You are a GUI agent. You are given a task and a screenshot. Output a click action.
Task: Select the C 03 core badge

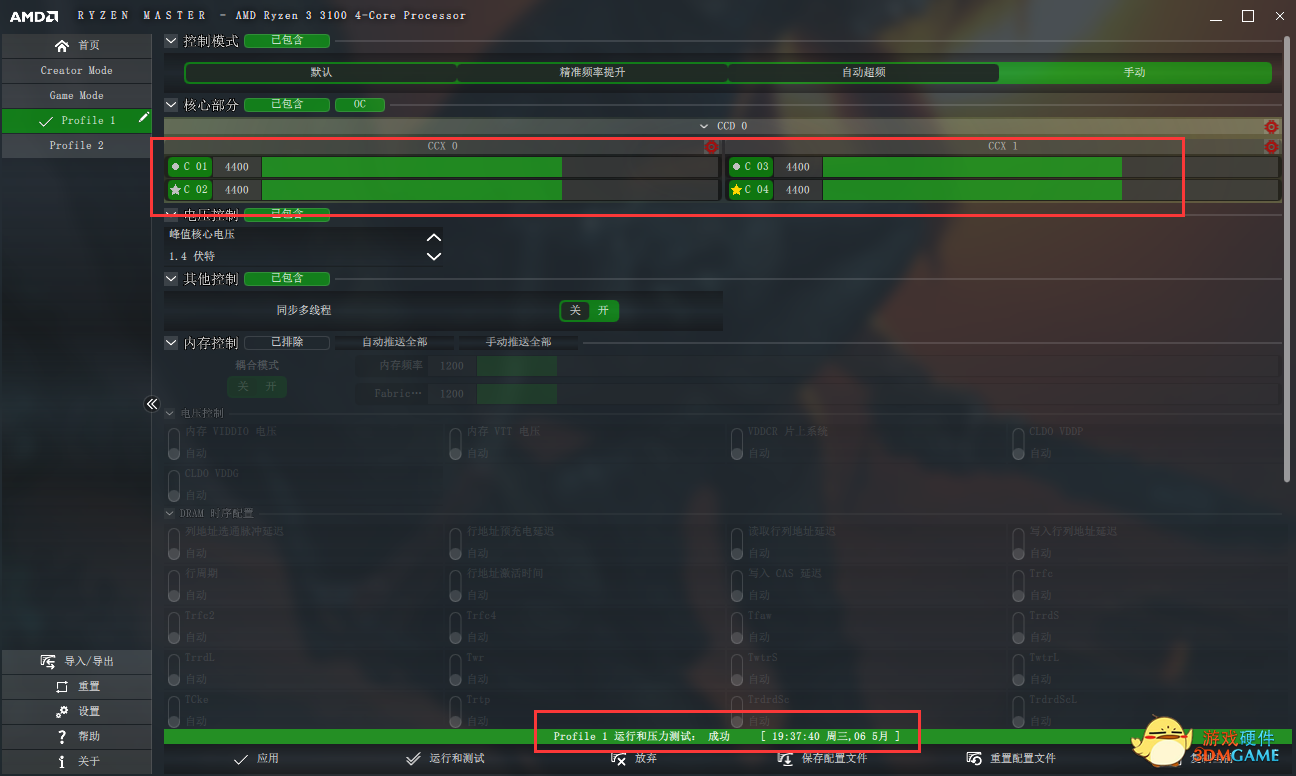[x=751, y=167]
